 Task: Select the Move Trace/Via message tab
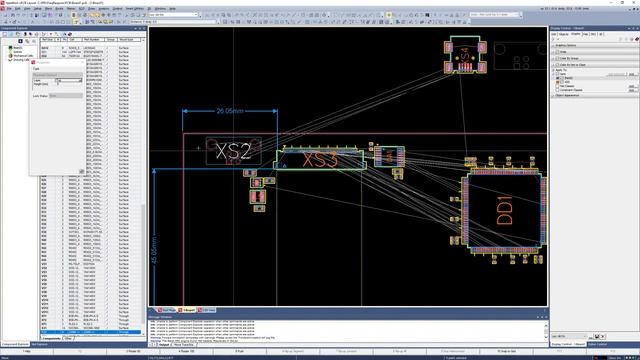(x=184, y=345)
